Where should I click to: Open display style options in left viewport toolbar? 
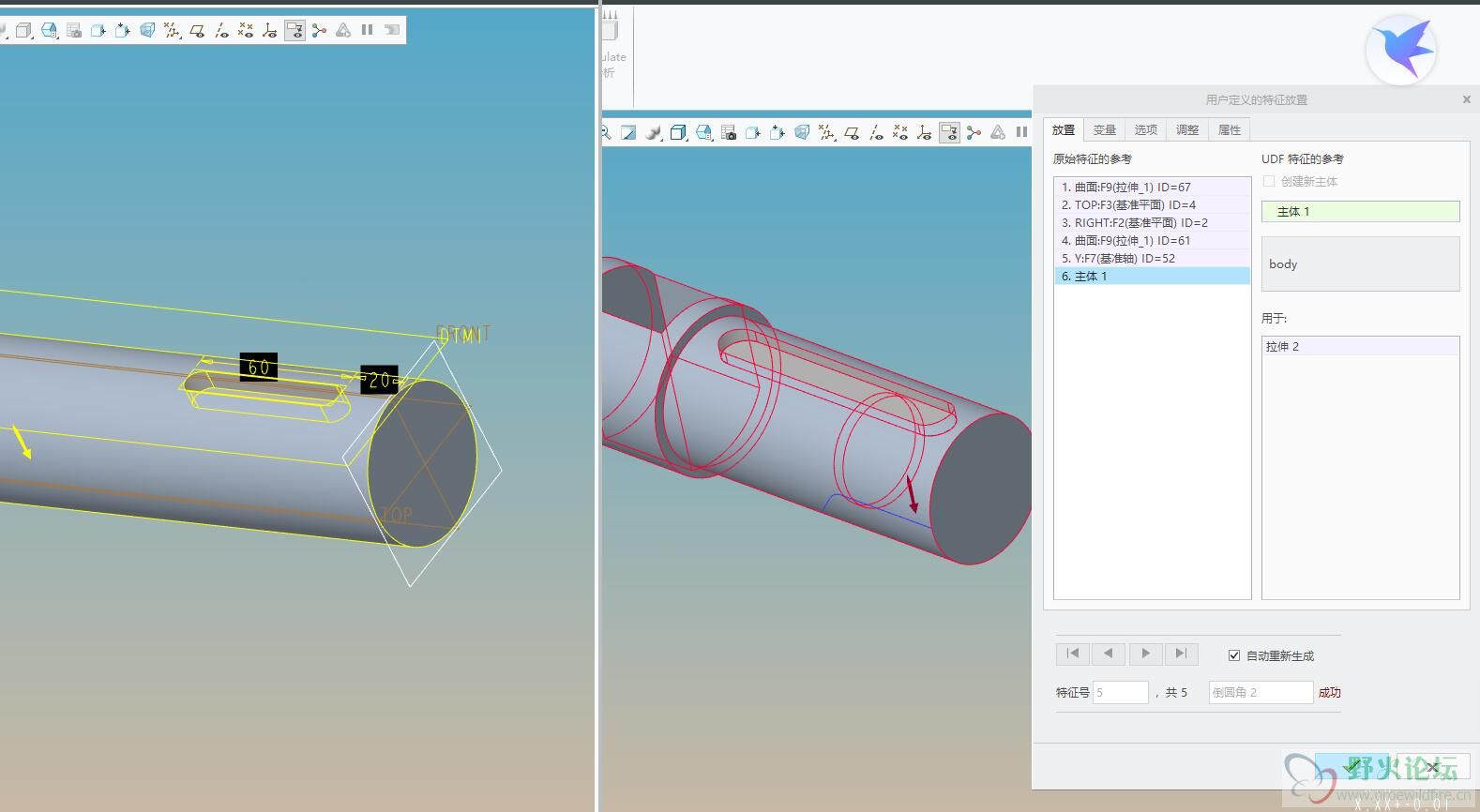[24, 30]
